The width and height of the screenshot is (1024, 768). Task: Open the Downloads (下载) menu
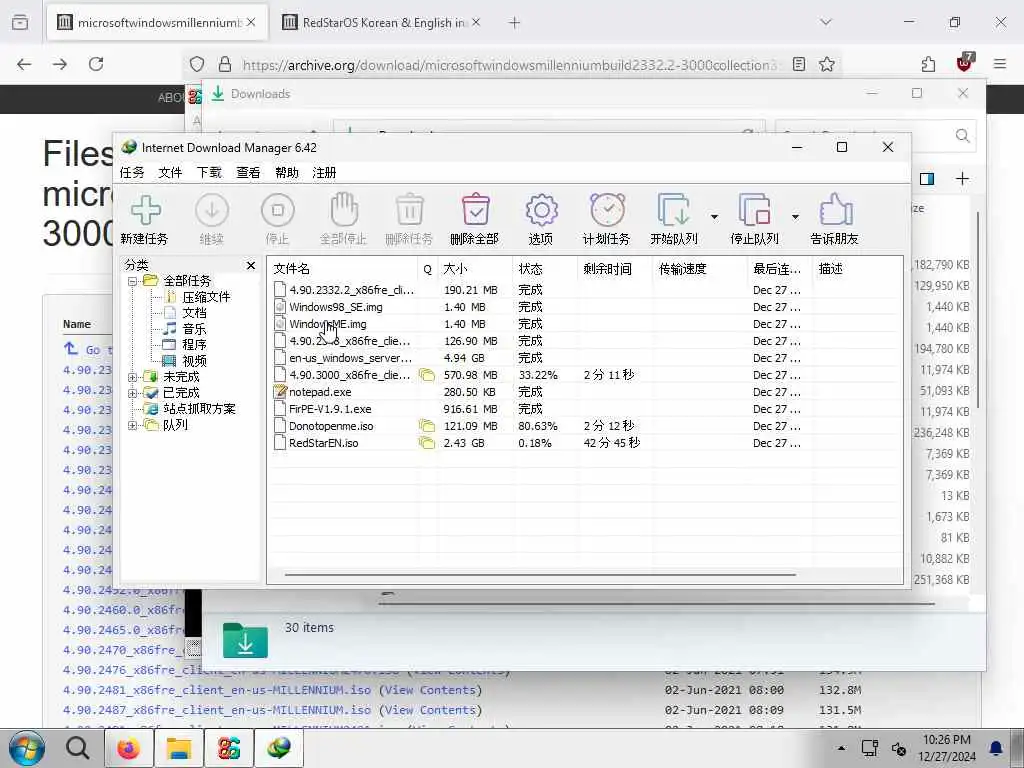[209, 172]
